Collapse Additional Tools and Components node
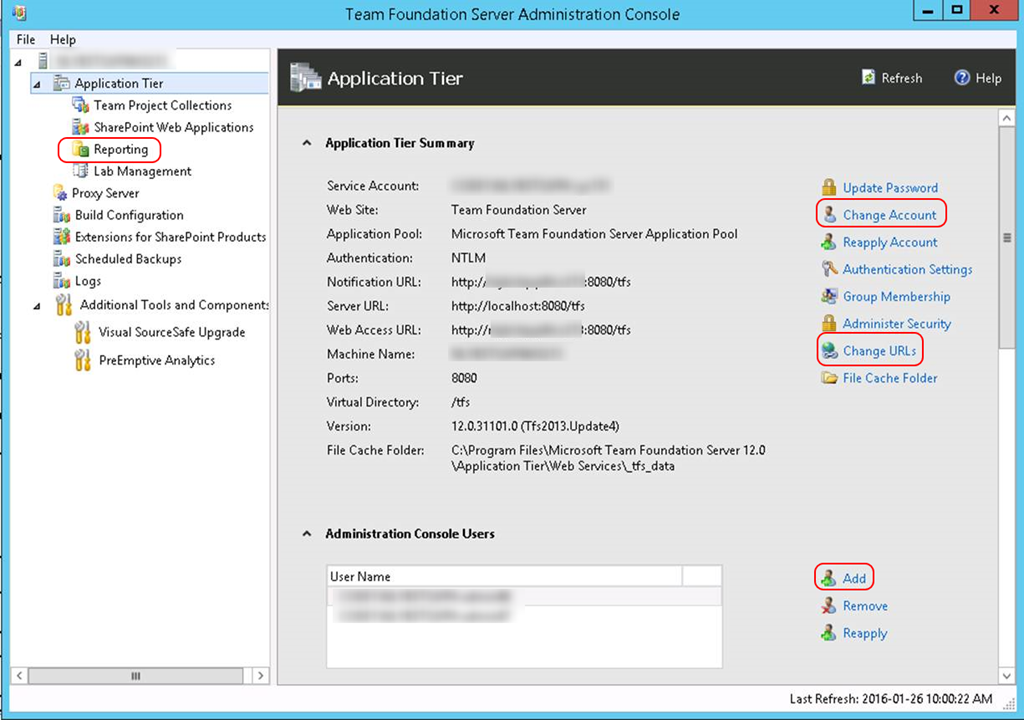This screenshot has width=1024, height=720. point(37,305)
